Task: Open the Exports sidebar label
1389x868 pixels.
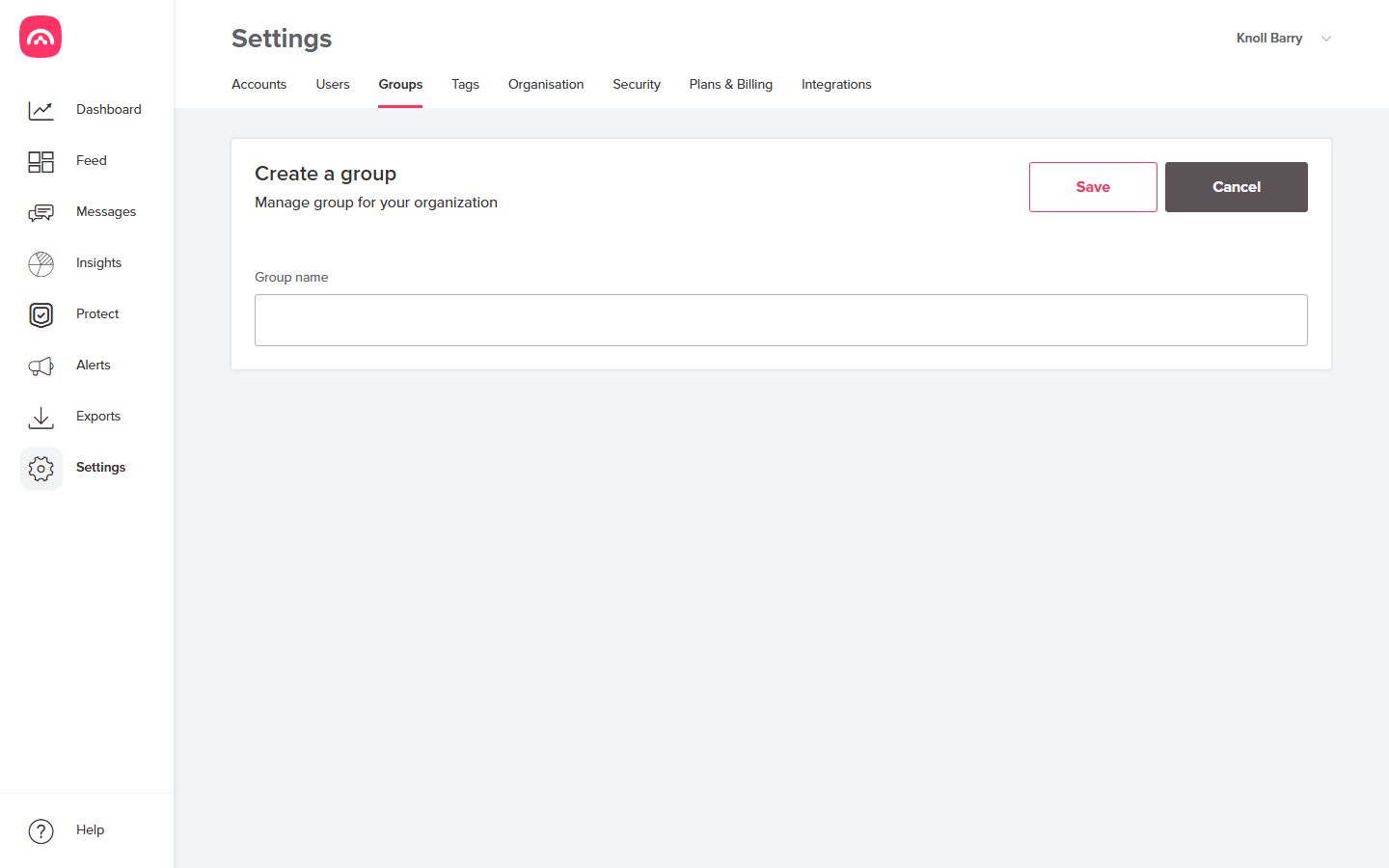Action: (98, 417)
